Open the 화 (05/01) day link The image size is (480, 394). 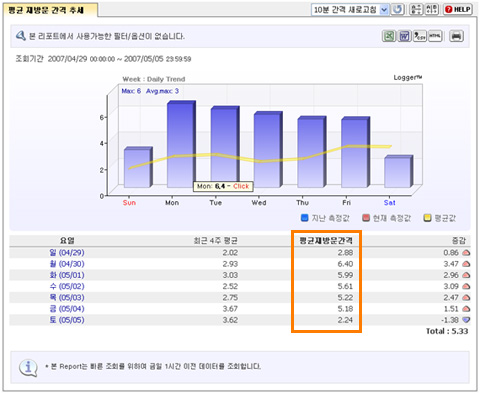point(67,275)
